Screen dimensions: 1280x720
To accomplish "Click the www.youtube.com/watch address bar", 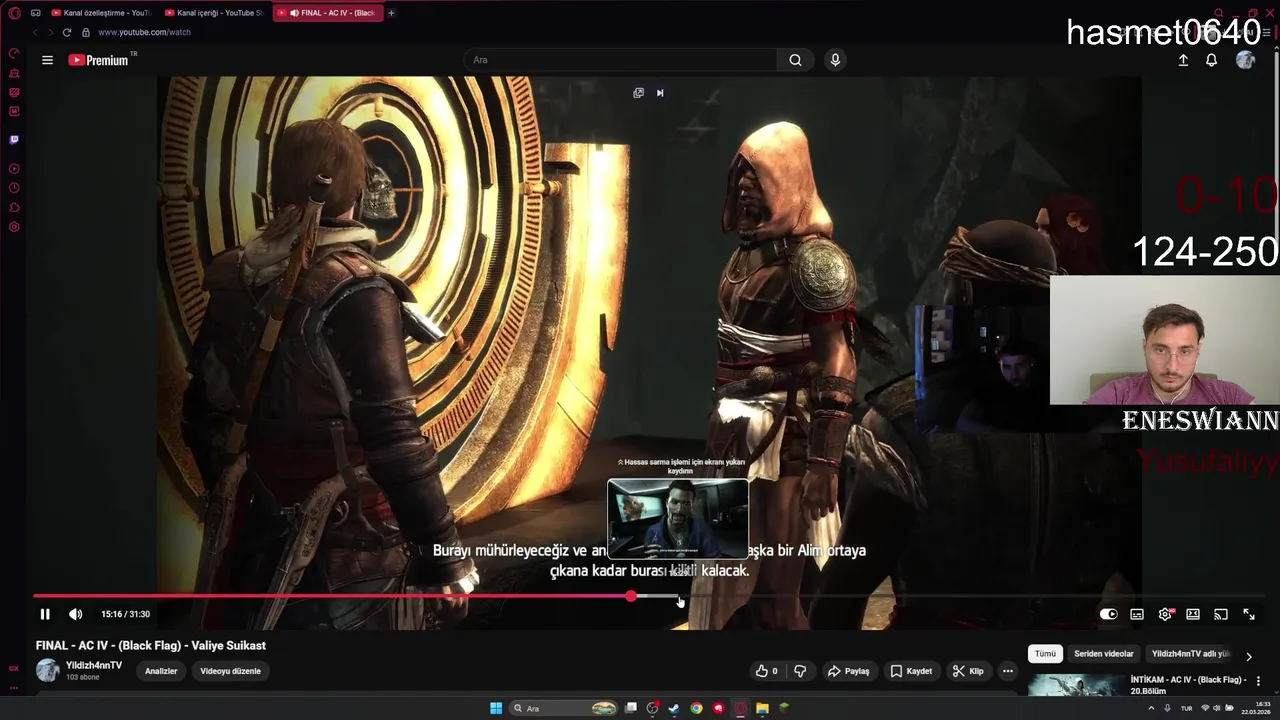I will [144, 32].
